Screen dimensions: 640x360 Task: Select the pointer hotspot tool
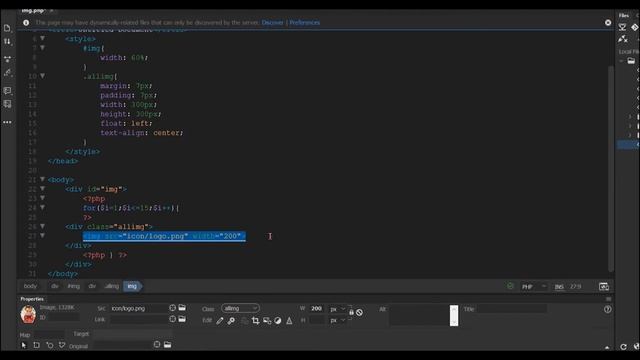pos(24,345)
